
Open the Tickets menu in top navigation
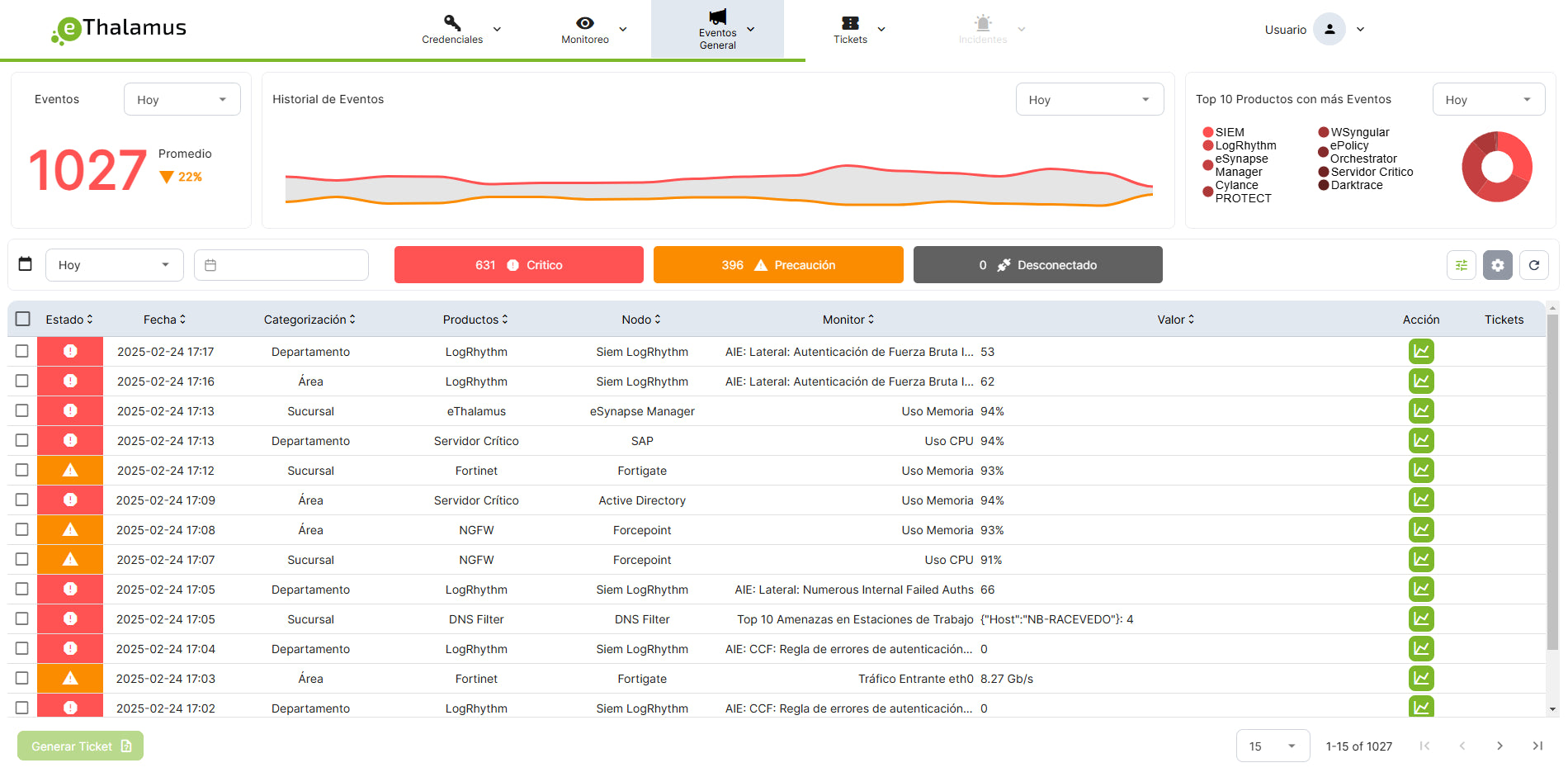857,29
